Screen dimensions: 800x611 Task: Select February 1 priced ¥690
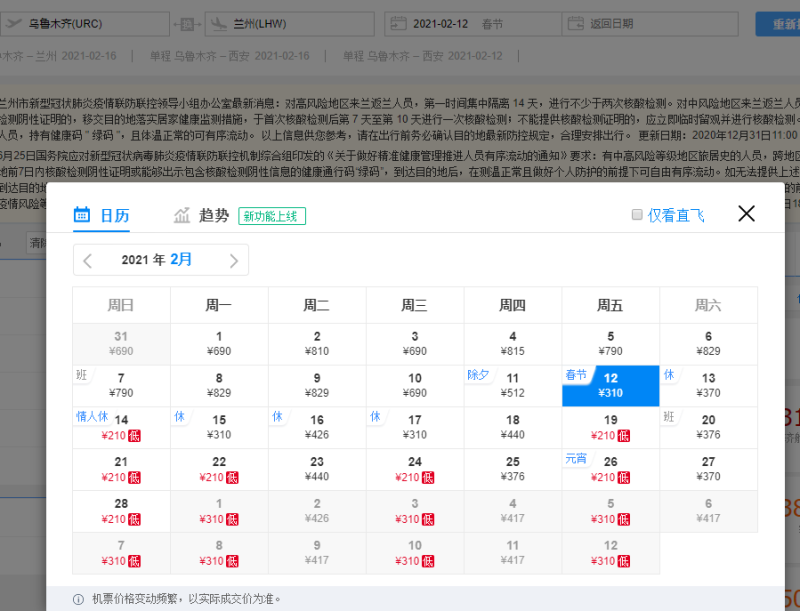point(219,343)
